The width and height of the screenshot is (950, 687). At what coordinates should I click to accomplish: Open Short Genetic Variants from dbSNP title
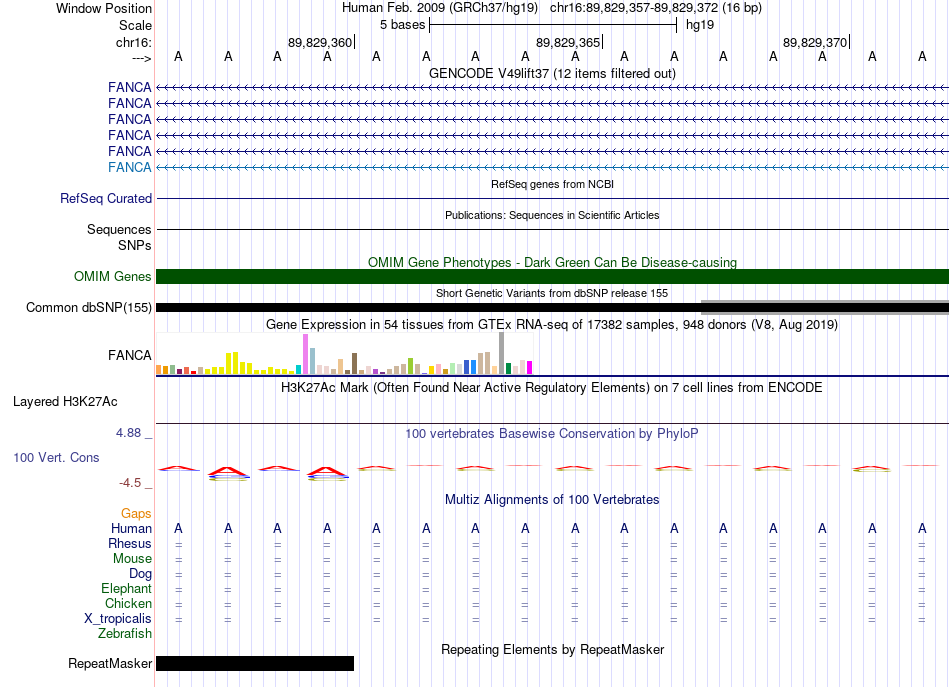[x=552, y=293]
